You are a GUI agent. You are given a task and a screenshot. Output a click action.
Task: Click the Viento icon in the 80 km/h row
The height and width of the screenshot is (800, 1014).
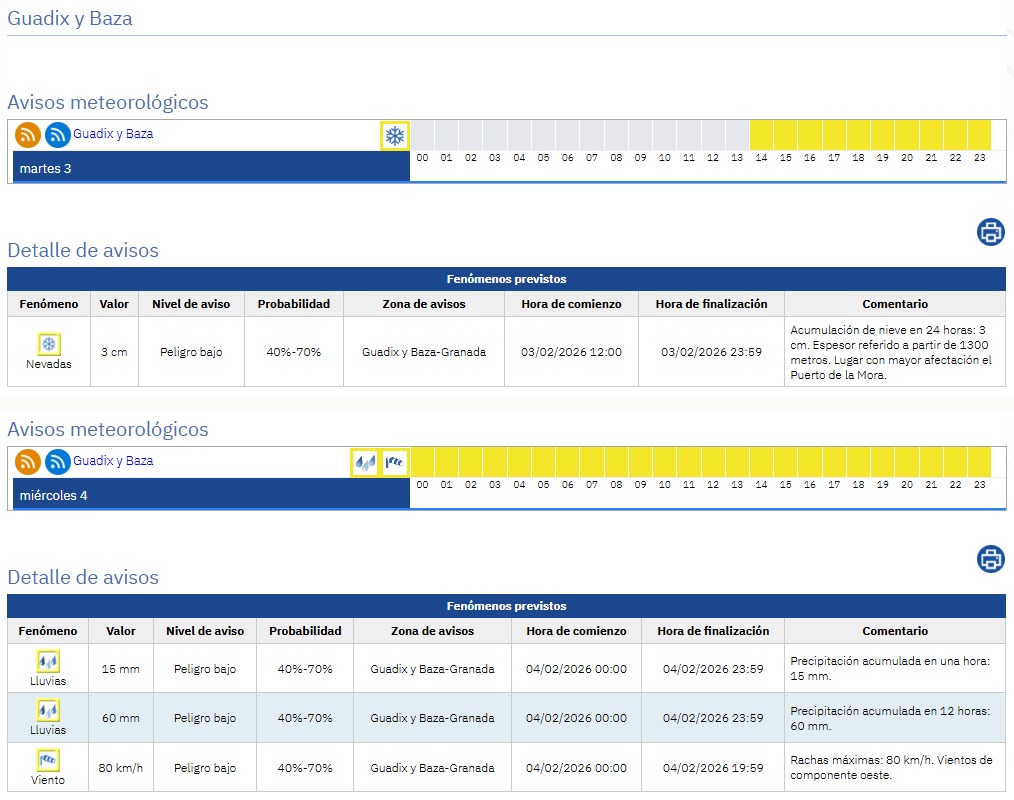click(48, 760)
